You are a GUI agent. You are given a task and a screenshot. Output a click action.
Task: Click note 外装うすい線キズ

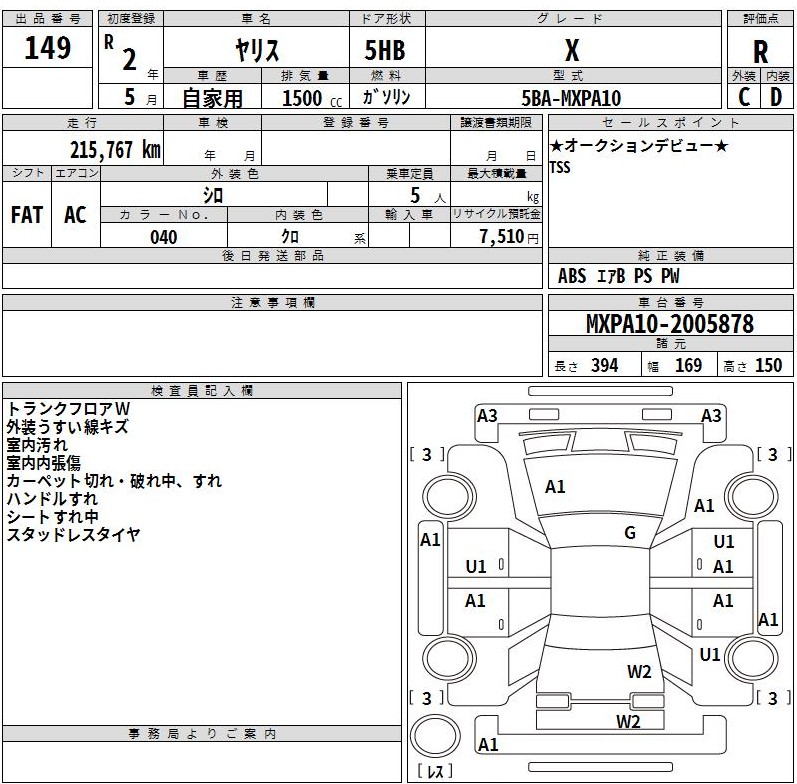click(68, 427)
